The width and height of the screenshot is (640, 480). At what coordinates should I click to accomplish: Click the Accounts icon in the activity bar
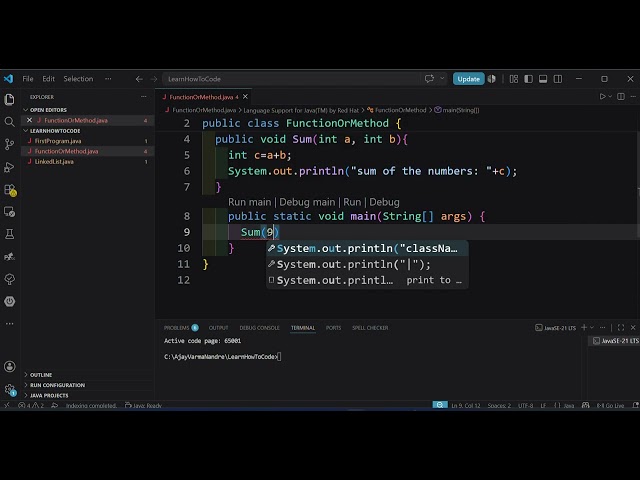click(x=9, y=367)
